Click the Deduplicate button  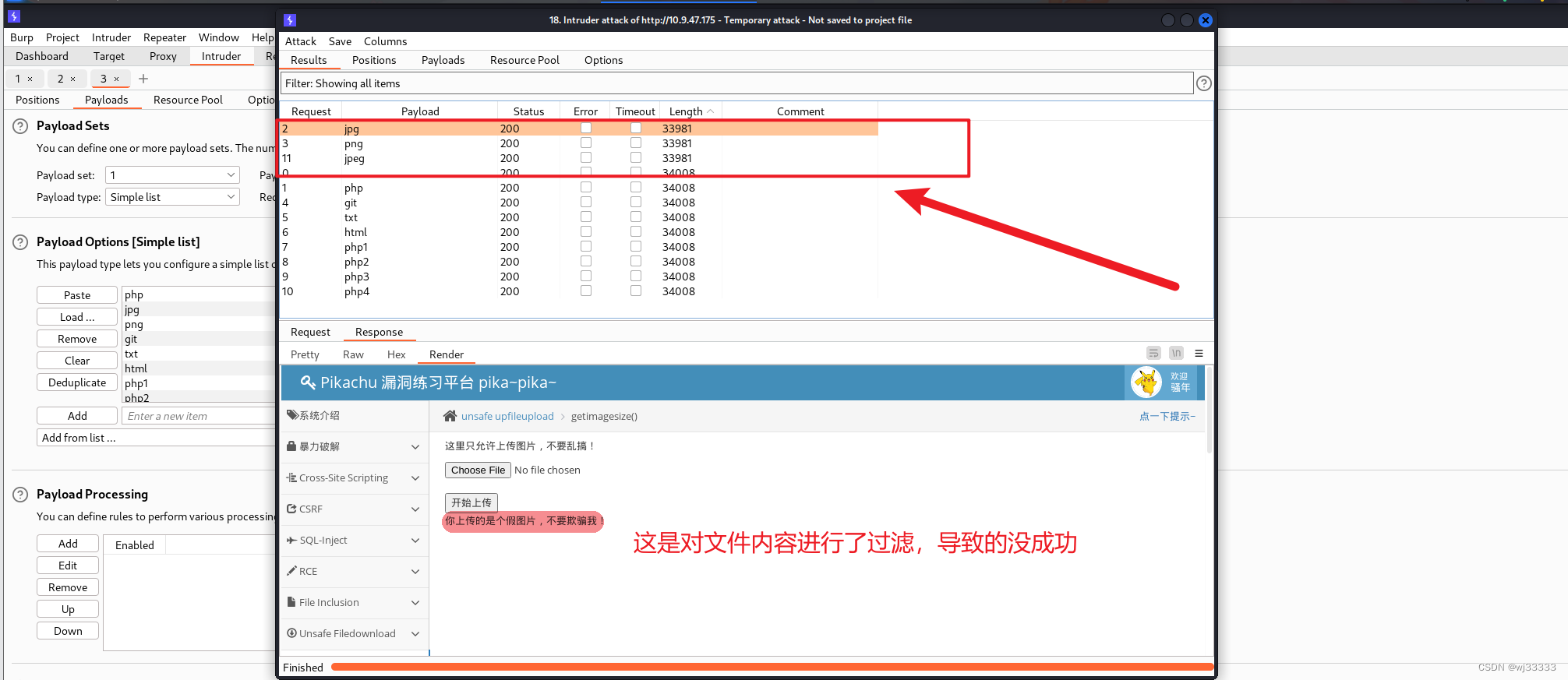(x=77, y=382)
